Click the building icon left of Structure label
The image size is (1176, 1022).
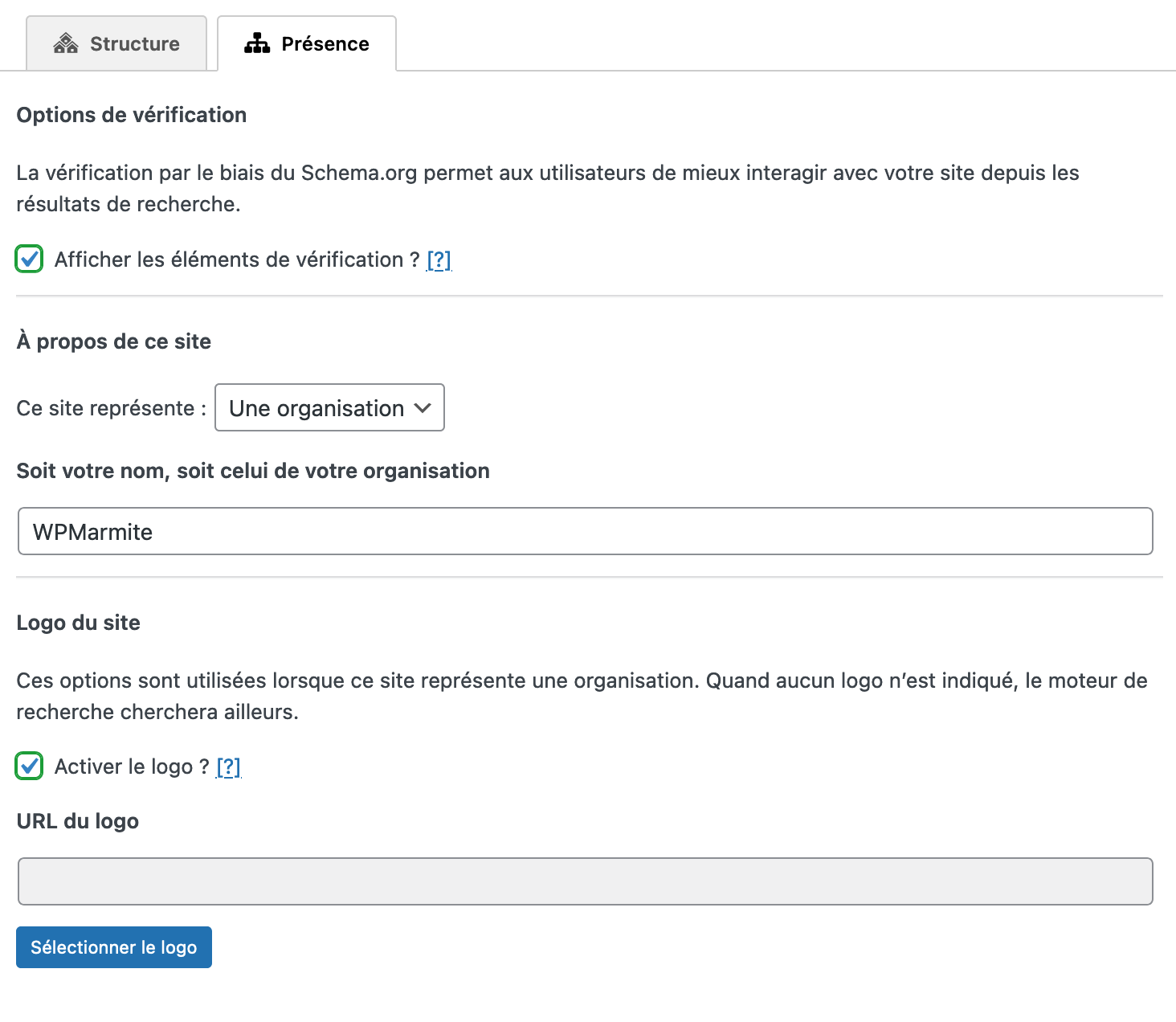pos(65,43)
